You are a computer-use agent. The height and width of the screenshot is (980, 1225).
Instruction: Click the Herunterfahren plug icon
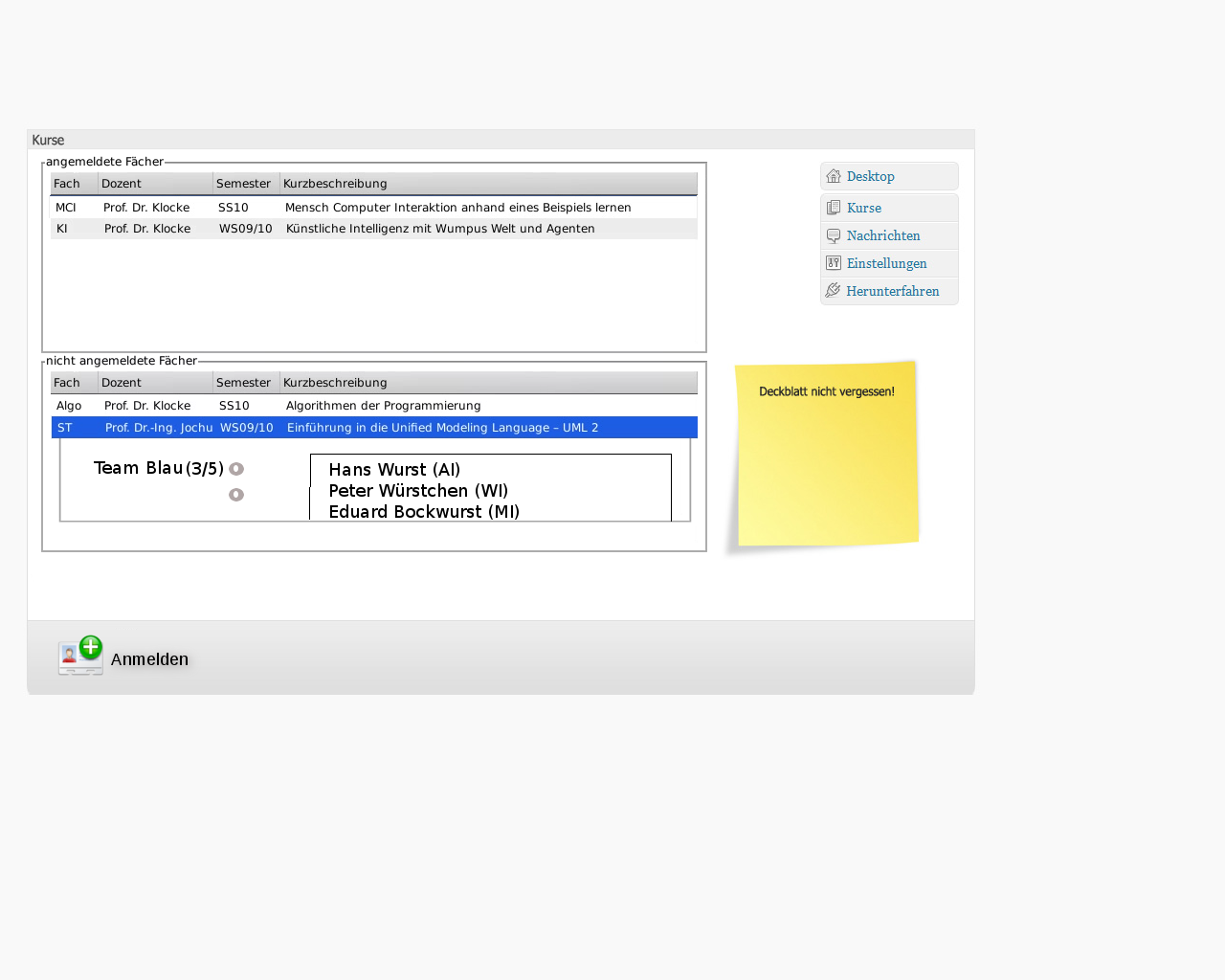pyautogui.click(x=834, y=291)
